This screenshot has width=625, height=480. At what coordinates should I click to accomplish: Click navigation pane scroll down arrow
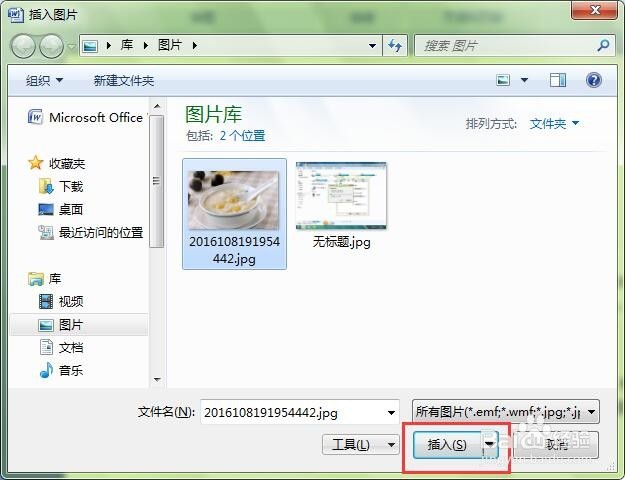pyautogui.click(x=157, y=380)
